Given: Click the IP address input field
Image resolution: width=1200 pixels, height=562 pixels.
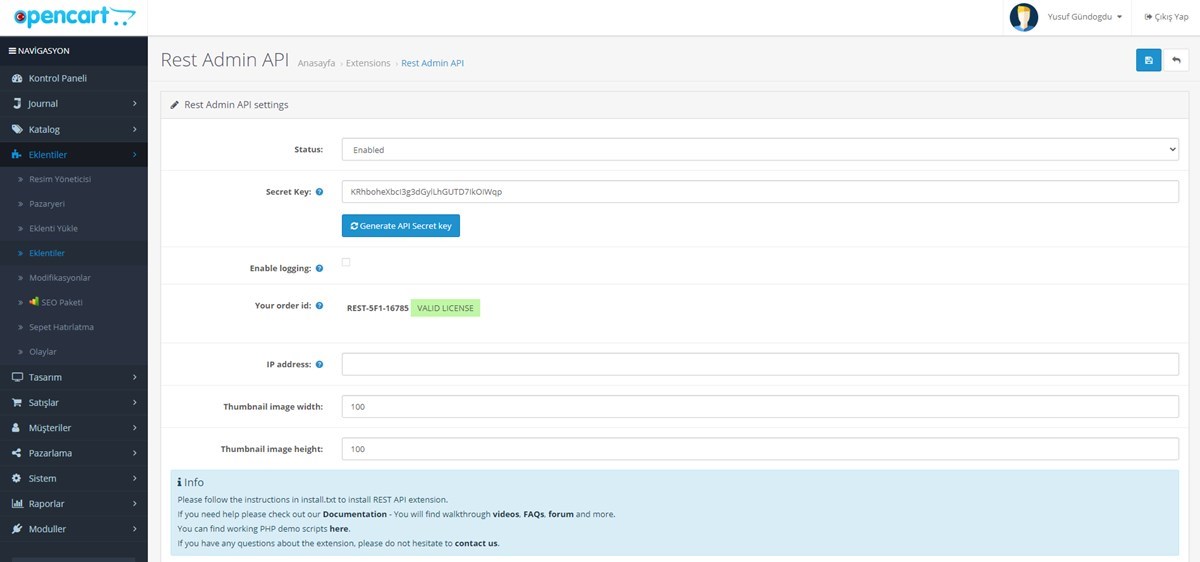Looking at the screenshot, I should 760,364.
